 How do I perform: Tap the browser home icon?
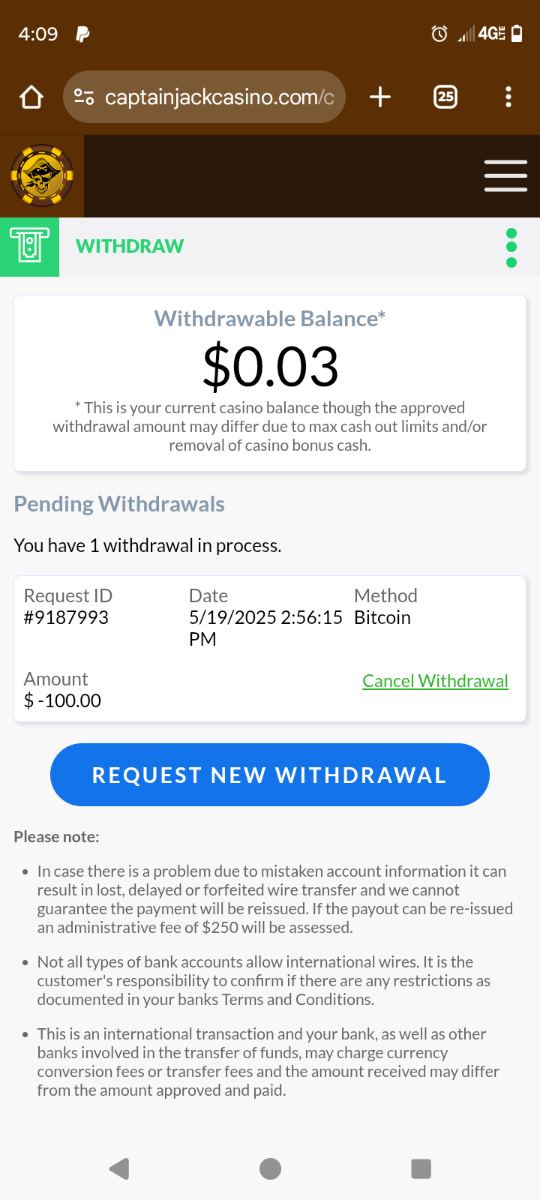pyautogui.click(x=32, y=97)
